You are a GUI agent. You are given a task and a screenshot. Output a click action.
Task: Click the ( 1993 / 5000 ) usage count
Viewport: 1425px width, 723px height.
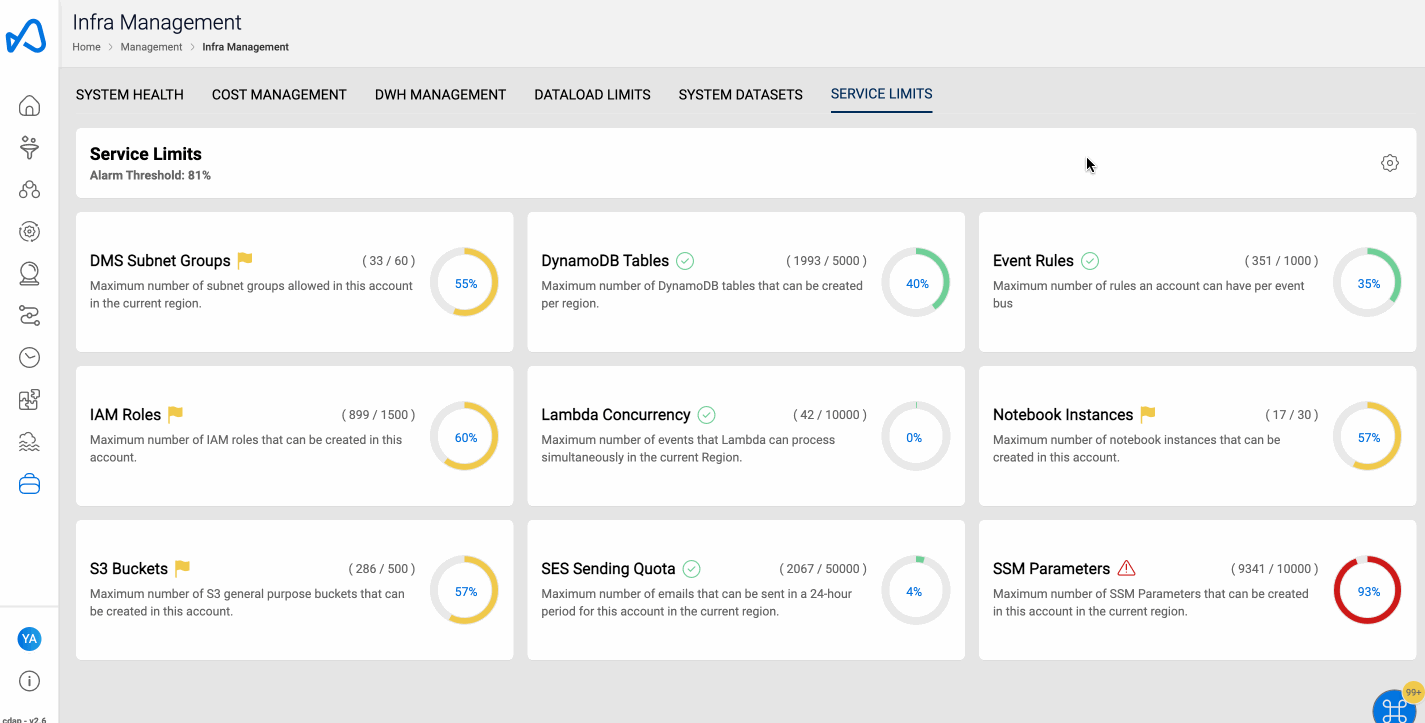826,261
